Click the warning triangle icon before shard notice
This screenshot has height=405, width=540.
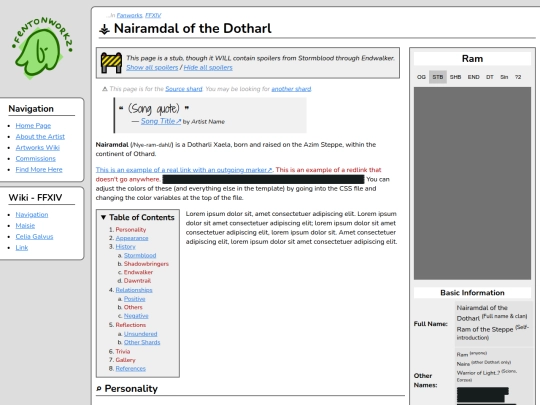click(x=105, y=89)
